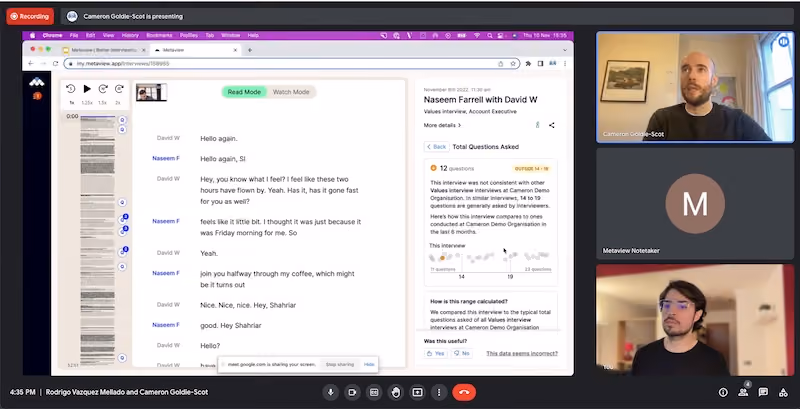
Task: Set playback speed to 2x
Action: [118, 103]
